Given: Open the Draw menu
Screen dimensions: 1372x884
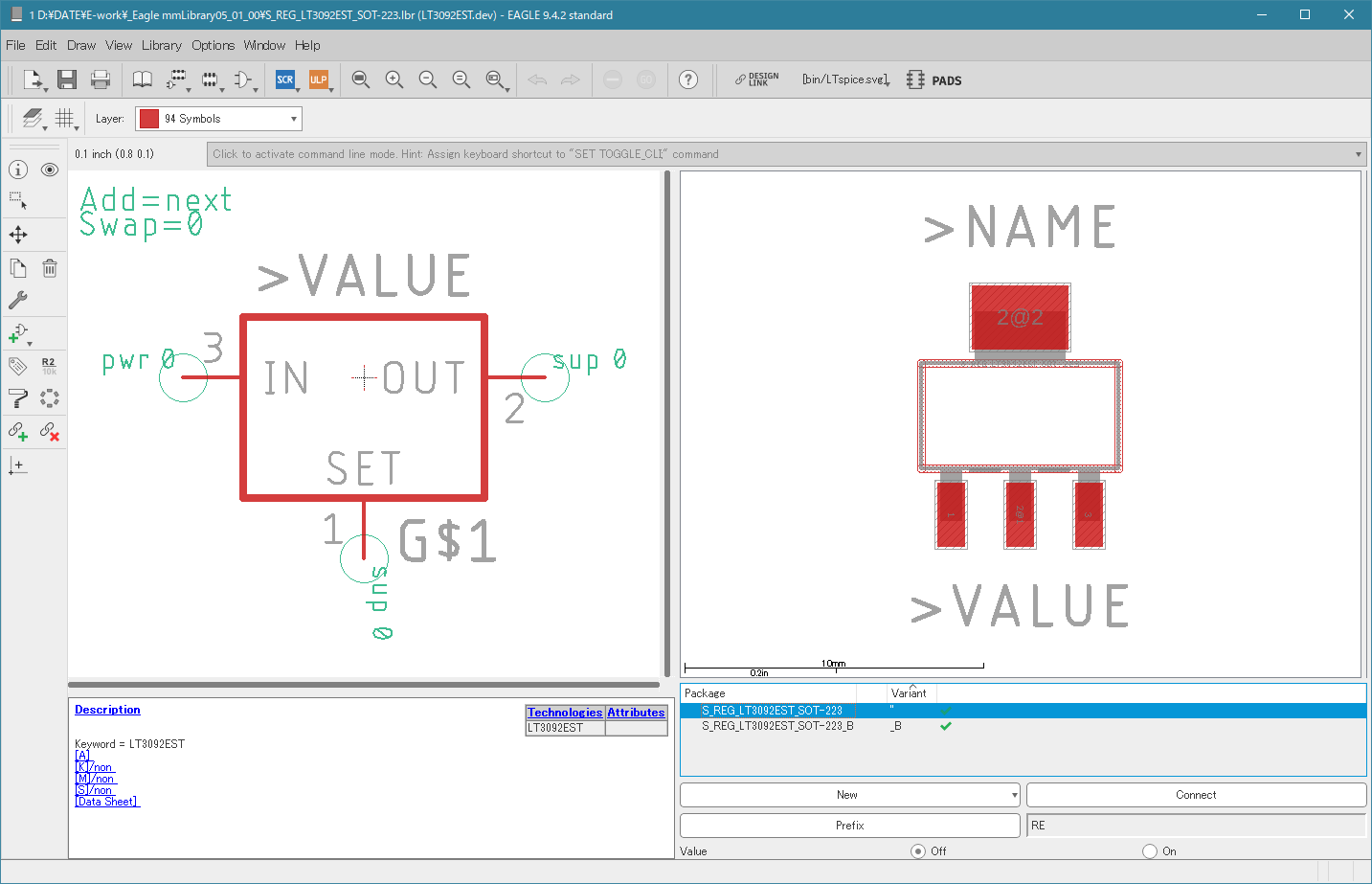Looking at the screenshot, I should pos(81,45).
